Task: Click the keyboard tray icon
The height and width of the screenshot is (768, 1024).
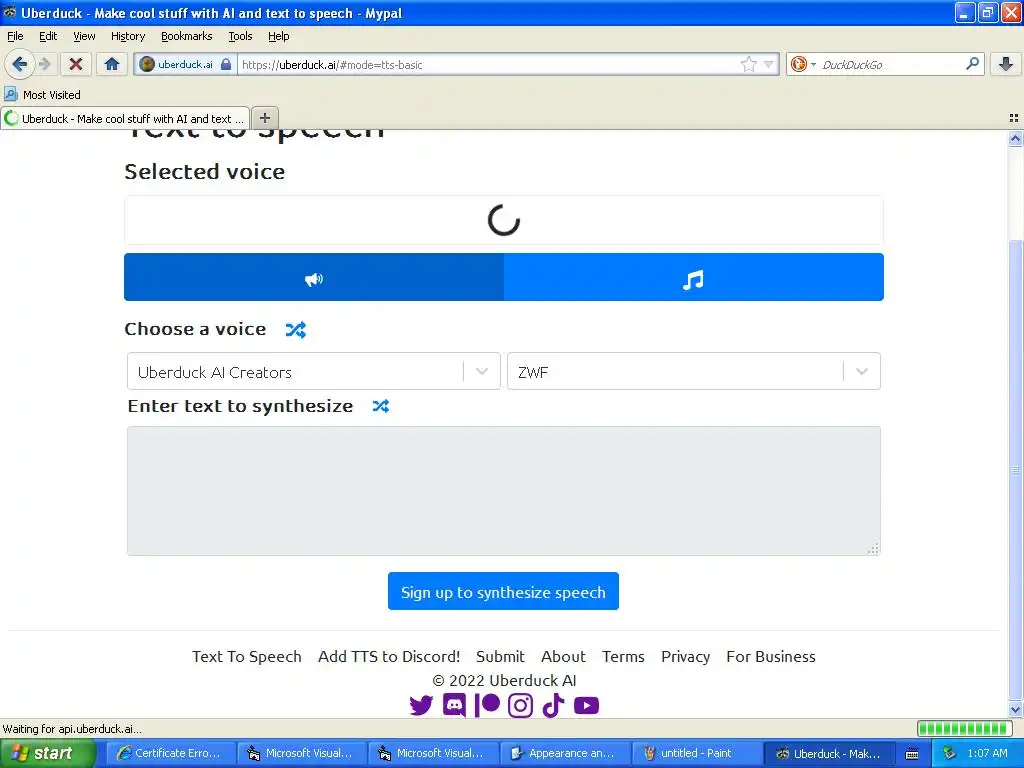Action: (912, 754)
